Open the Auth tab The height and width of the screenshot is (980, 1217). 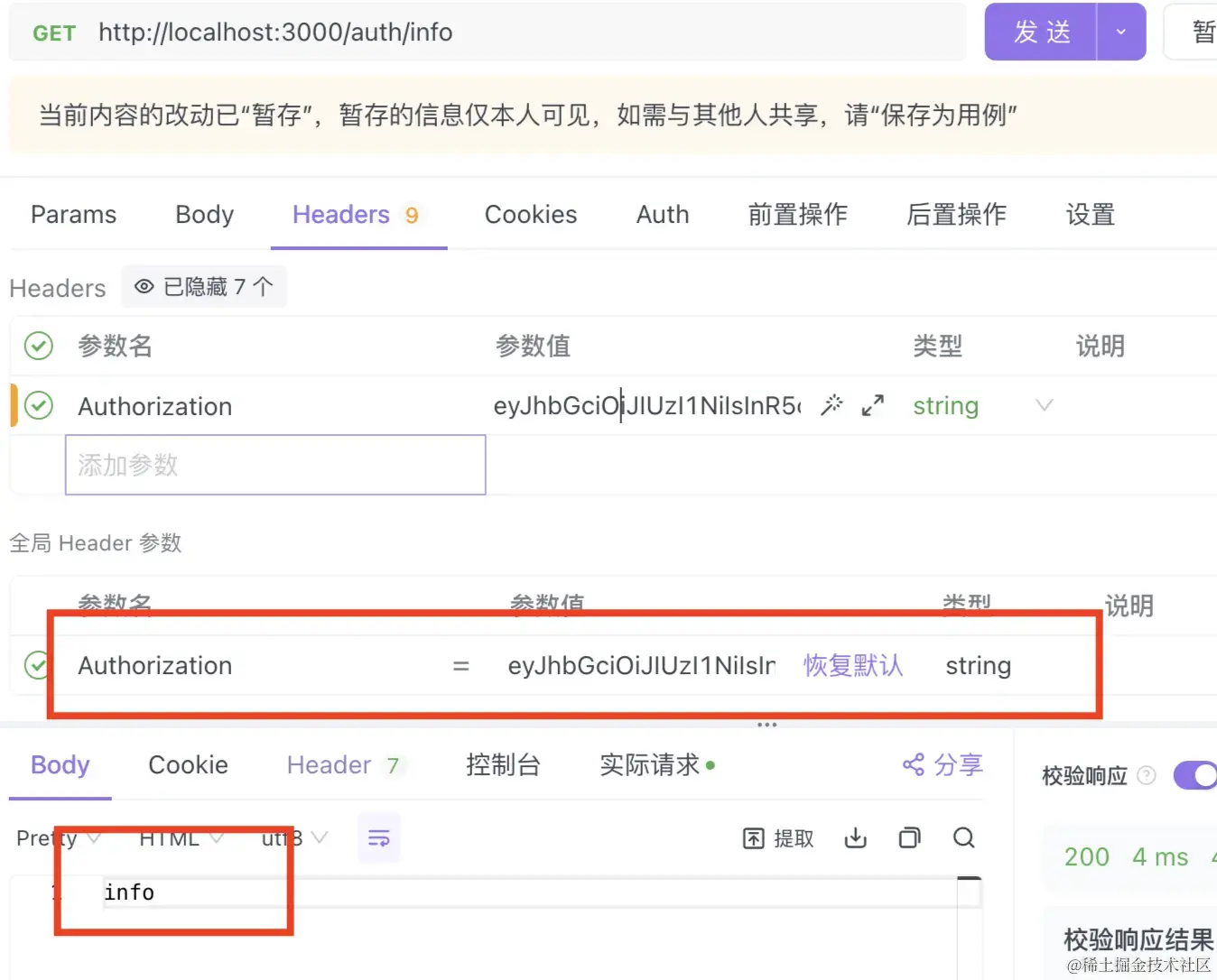tap(663, 215)
